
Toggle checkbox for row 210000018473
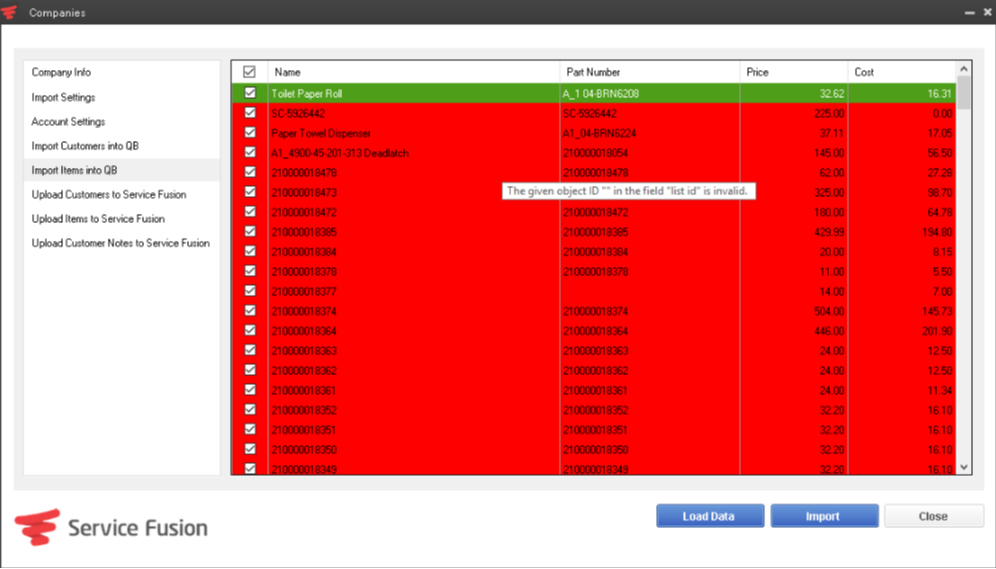click(250, 191)
